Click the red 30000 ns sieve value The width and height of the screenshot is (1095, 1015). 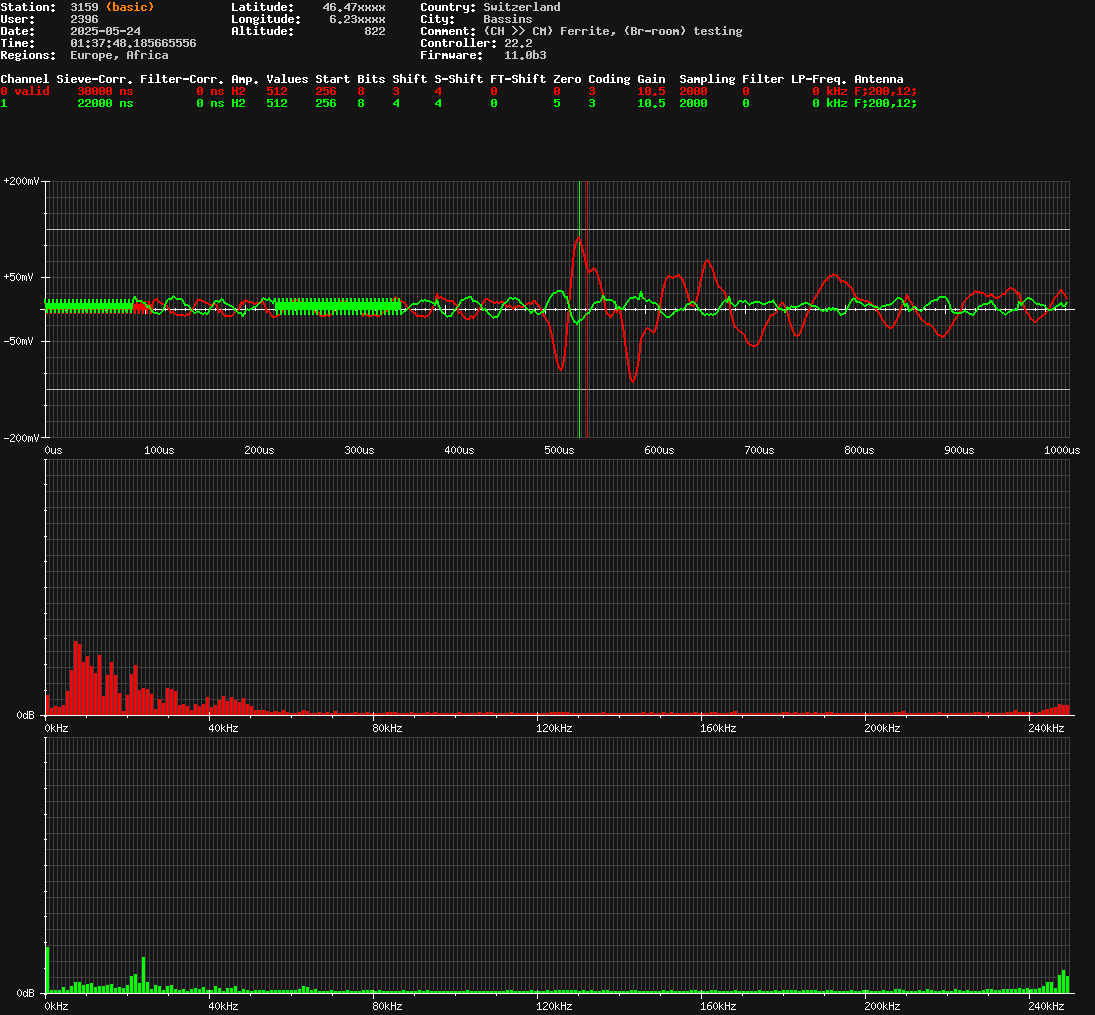point(105,91)
